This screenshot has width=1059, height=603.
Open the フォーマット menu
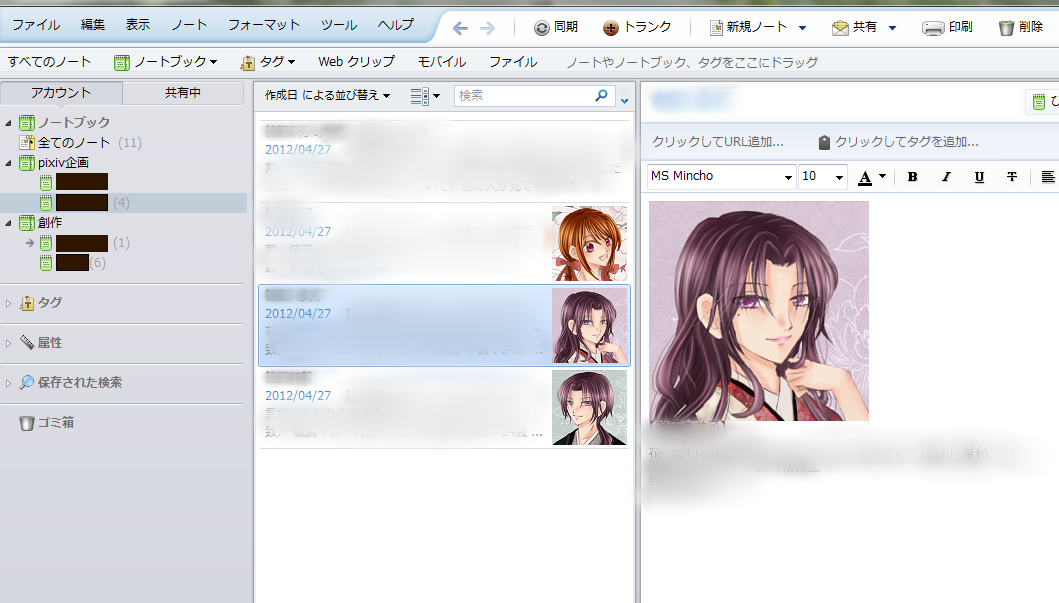point(263,25)
